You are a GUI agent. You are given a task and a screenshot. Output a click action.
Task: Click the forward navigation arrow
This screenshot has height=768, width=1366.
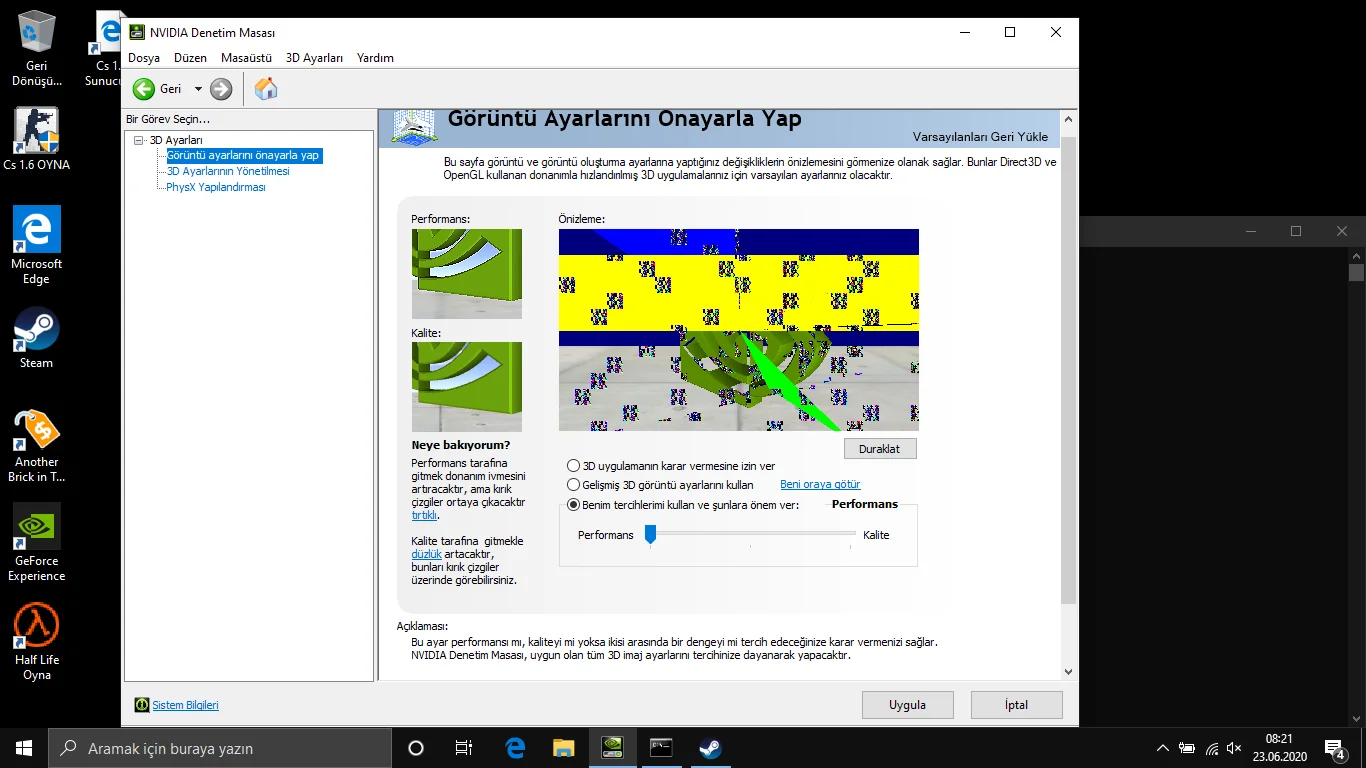[221, 89]
